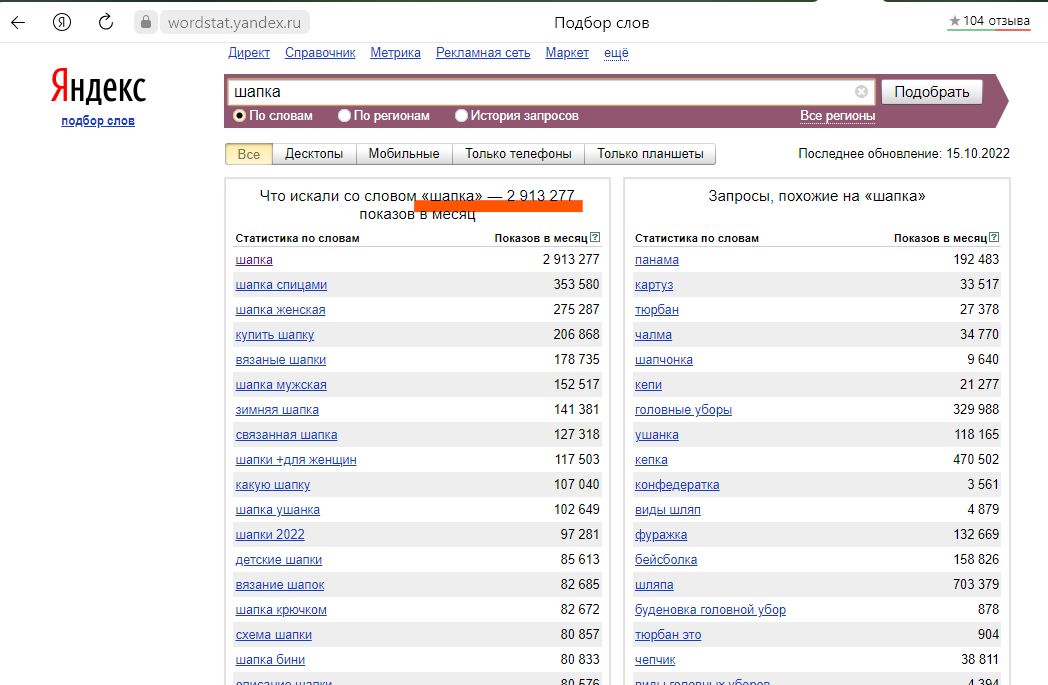Open the 'Справочник' top link

(320, 53)
